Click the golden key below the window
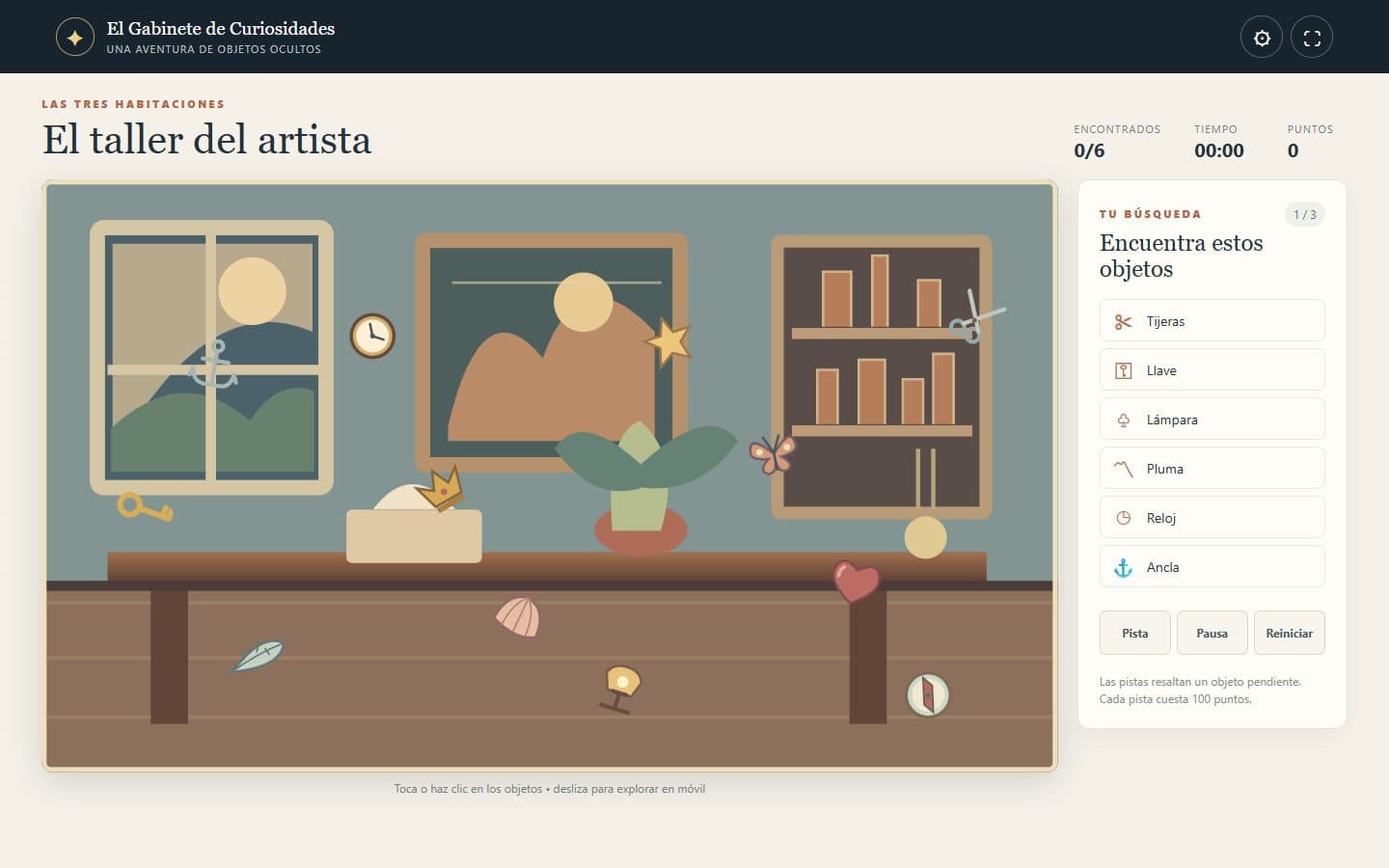 (145, 506)
